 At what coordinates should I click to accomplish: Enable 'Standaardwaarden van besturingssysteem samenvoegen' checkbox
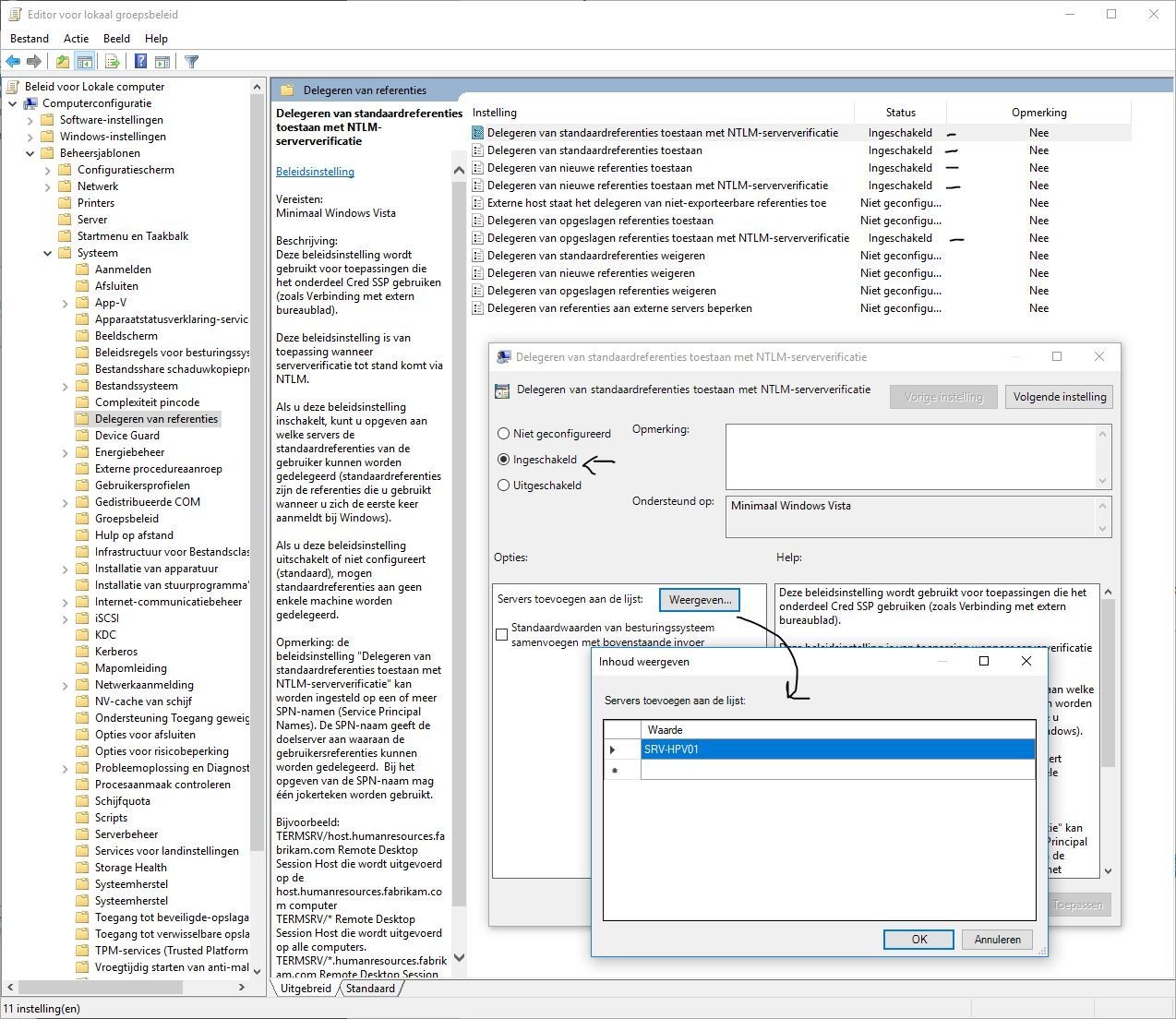pyautogui.click(x=502, y=635)
